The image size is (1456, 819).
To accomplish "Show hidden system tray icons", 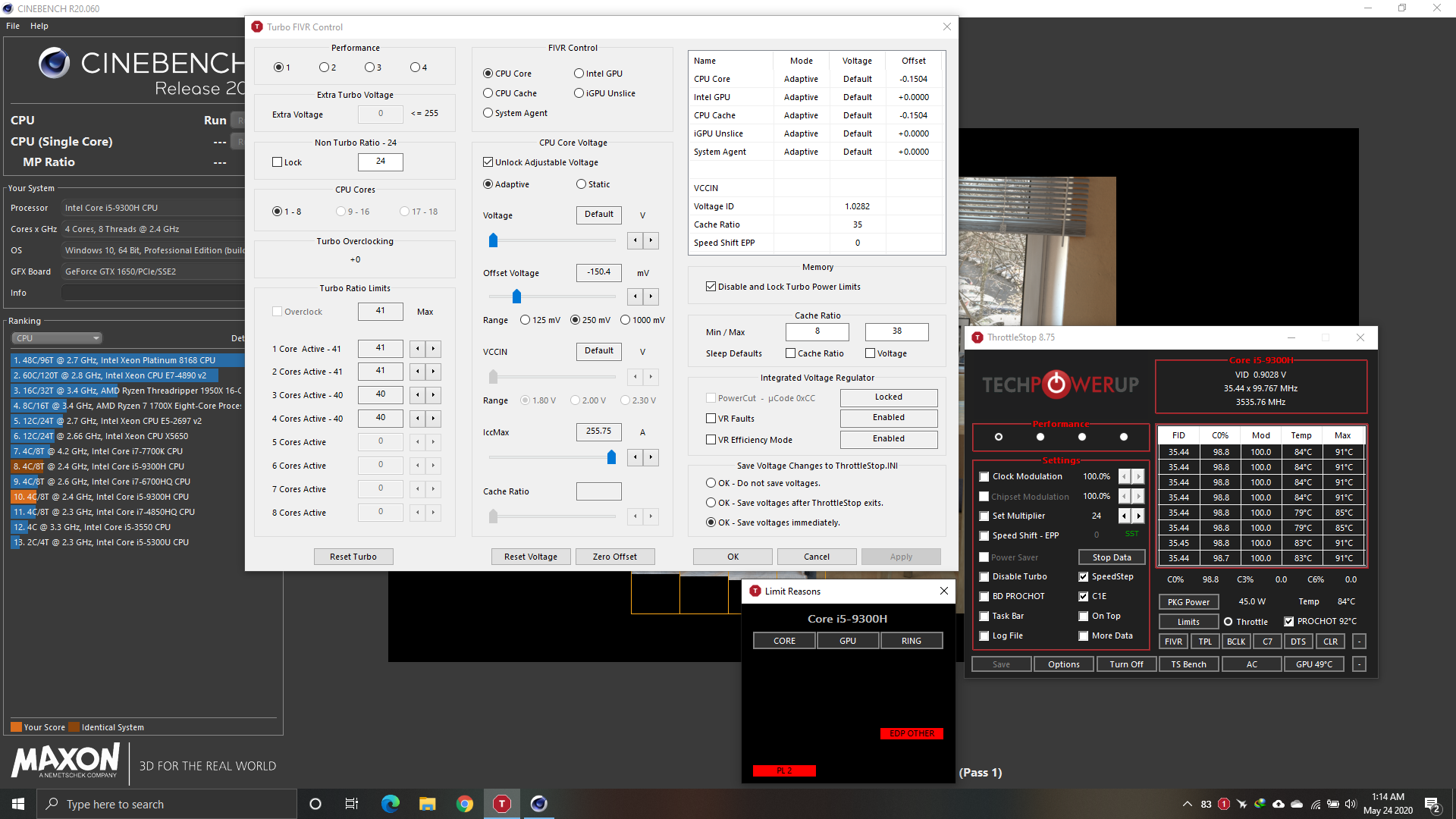I will [x=1186, y=804].
